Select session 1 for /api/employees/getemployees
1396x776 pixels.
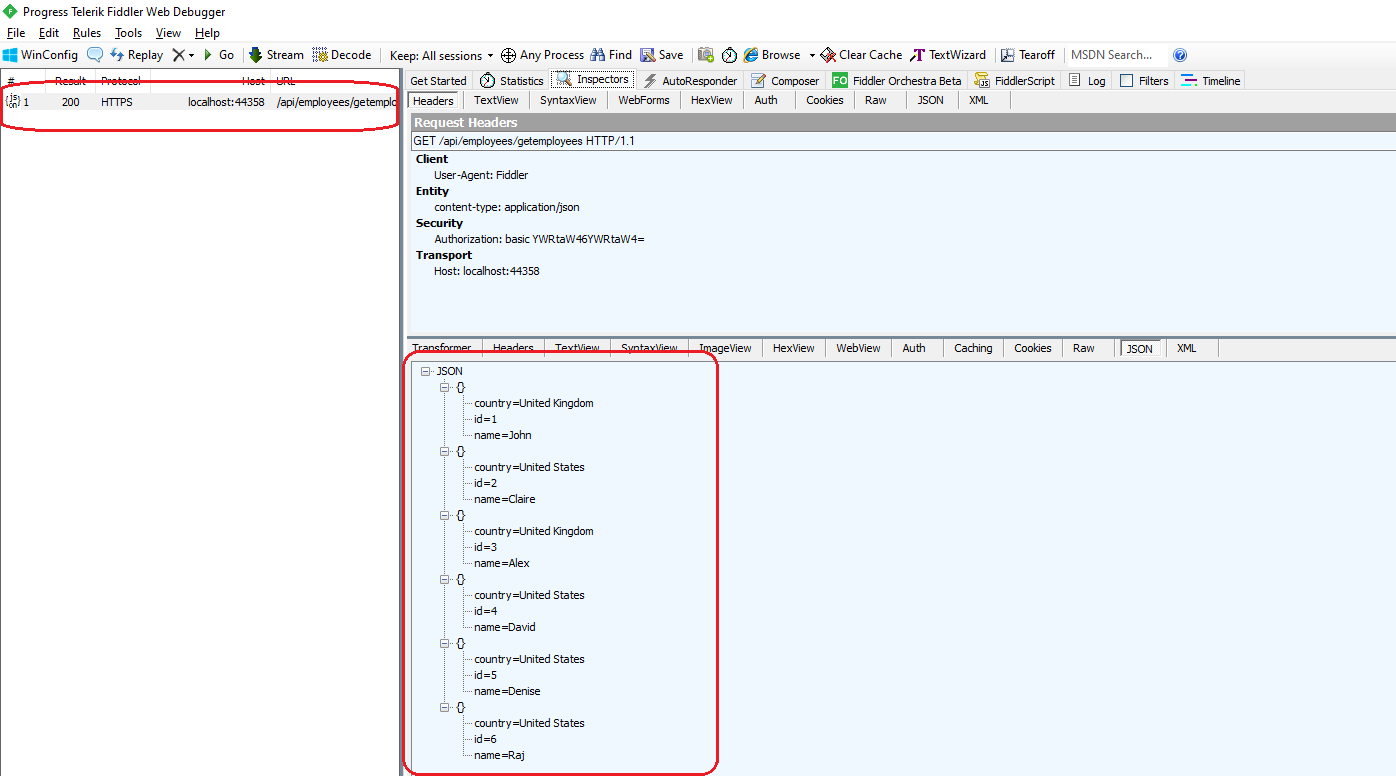click(200, 102)
